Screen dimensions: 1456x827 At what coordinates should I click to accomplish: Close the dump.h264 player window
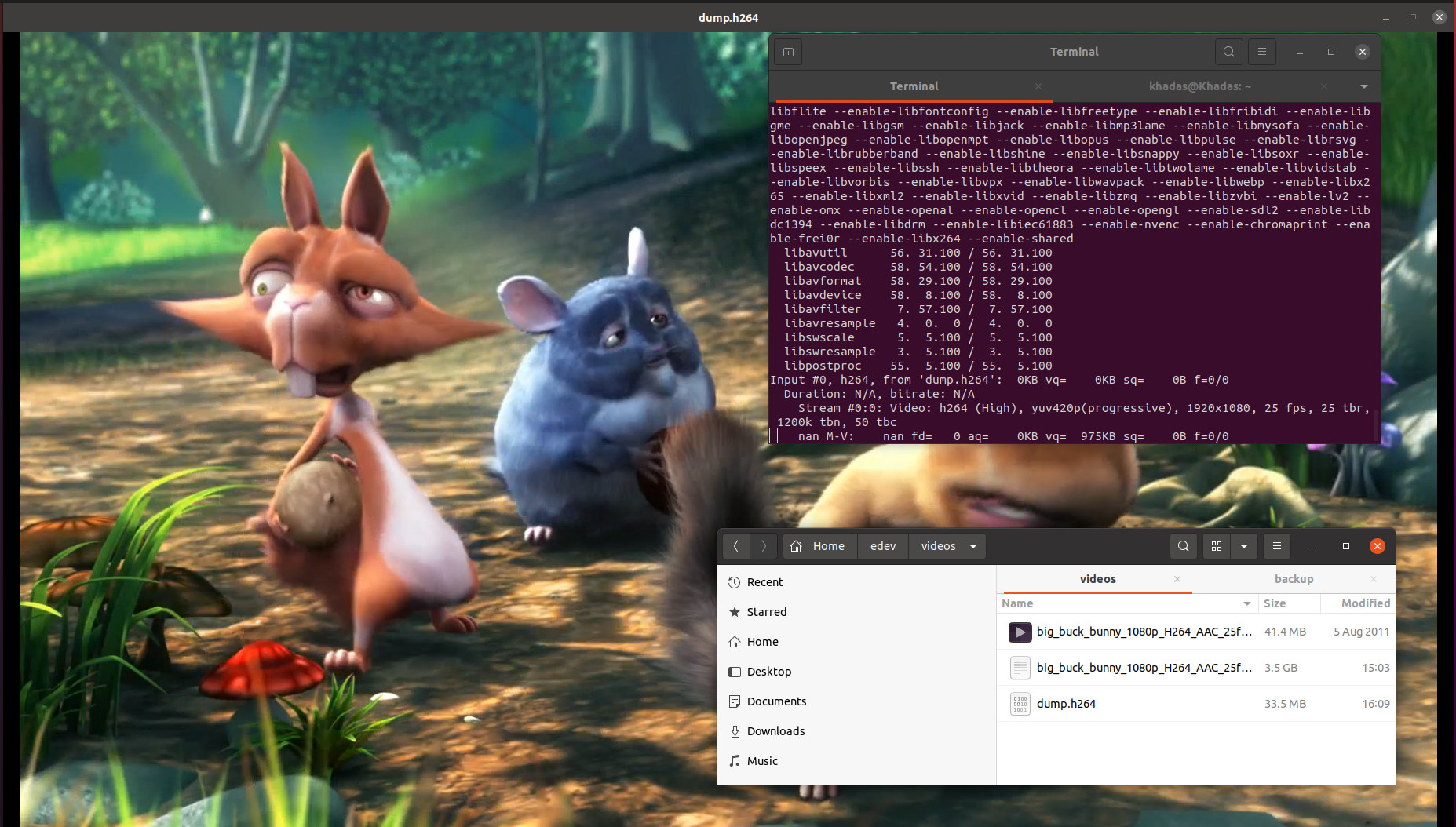[1439, 17]
